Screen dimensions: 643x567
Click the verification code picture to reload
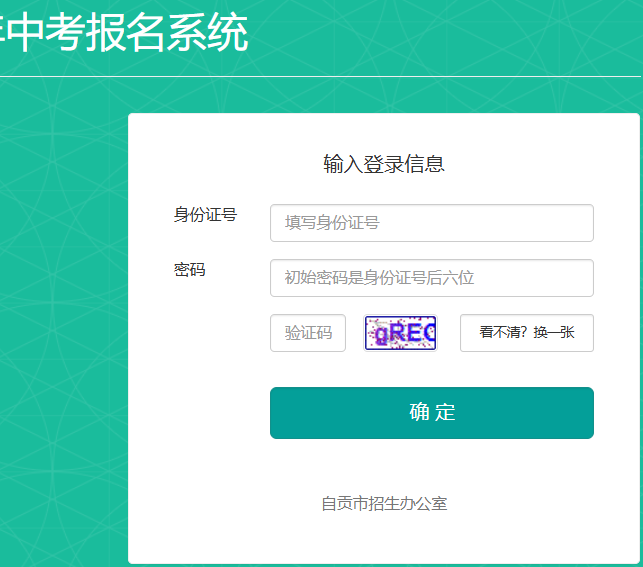click(x=401, y=333)
